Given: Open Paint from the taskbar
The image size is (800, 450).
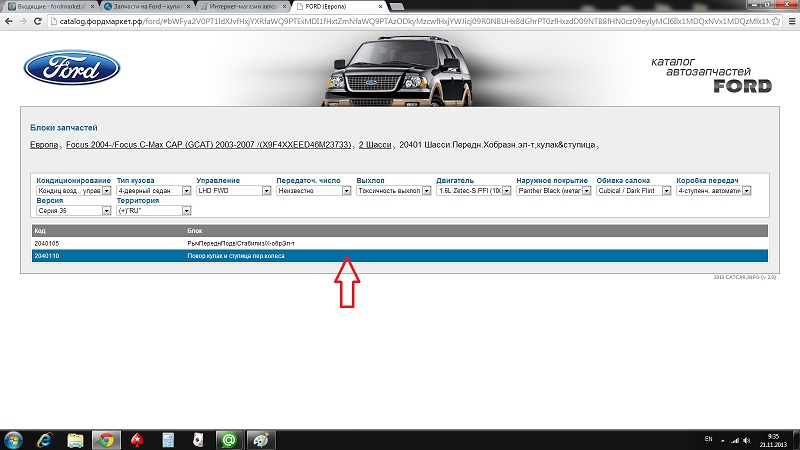Looking at the screenshot, I should pos(261,440).
